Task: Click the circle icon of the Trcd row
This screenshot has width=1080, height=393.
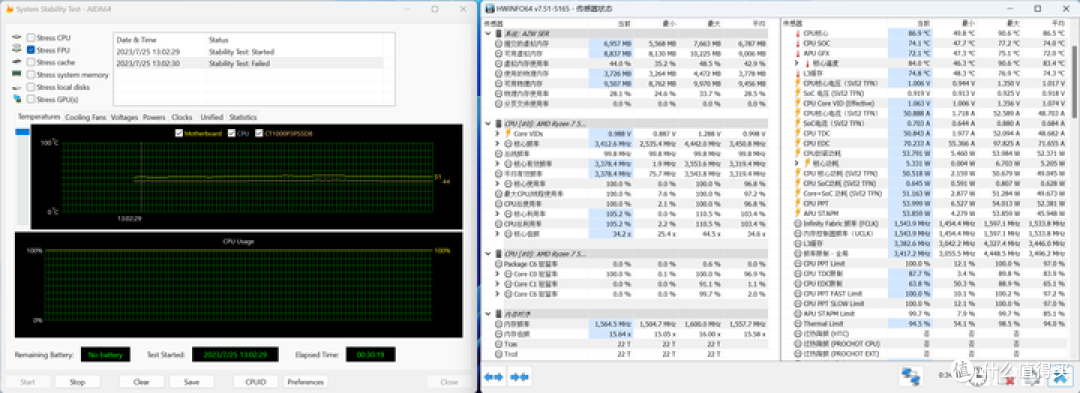Action: 499,354
